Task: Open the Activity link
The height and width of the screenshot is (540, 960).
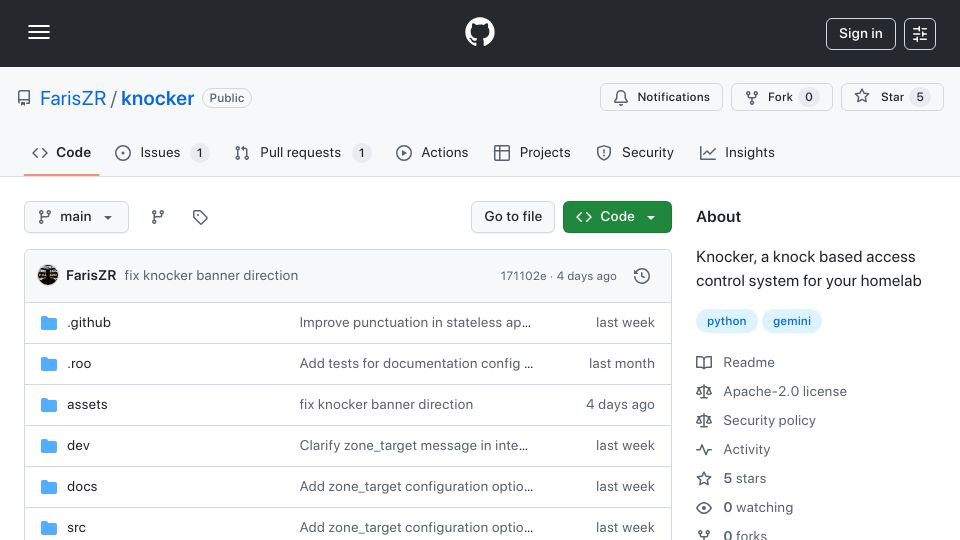Action: point(746,449)
